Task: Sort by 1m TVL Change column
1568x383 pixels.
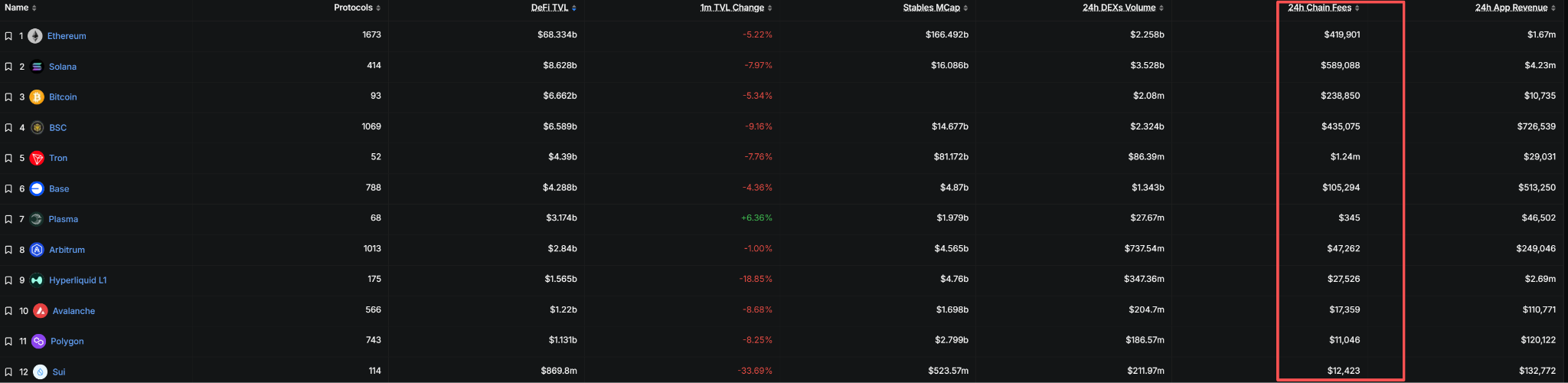Action: (732, 8)
